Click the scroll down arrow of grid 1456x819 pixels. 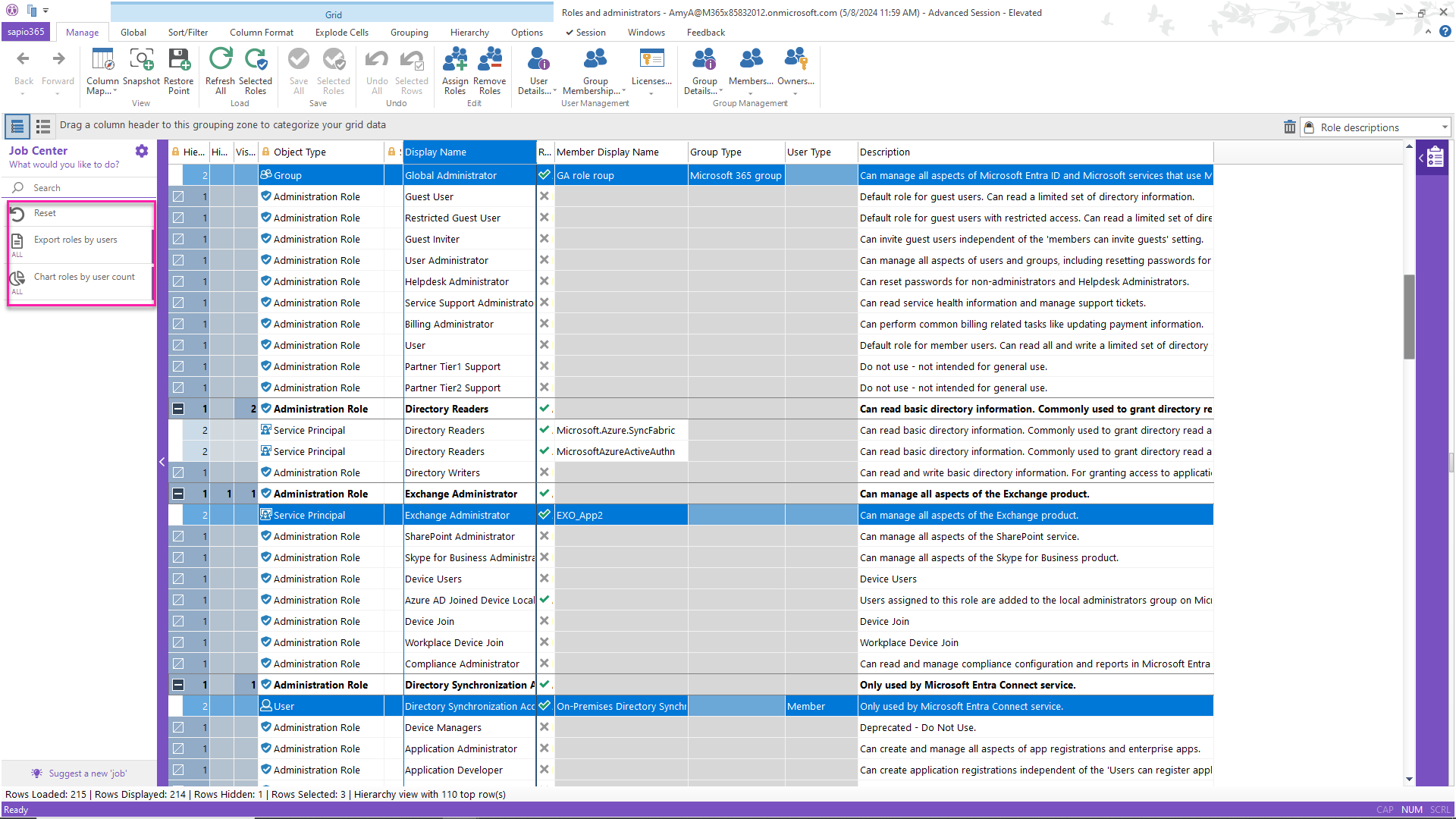[x=1409, y=779]
